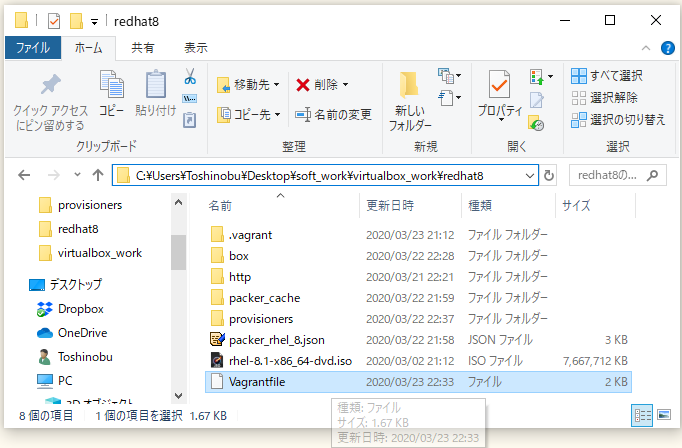682x448 pixels.
Task: Go up one folder level
Action: click(x=98, y=175)
